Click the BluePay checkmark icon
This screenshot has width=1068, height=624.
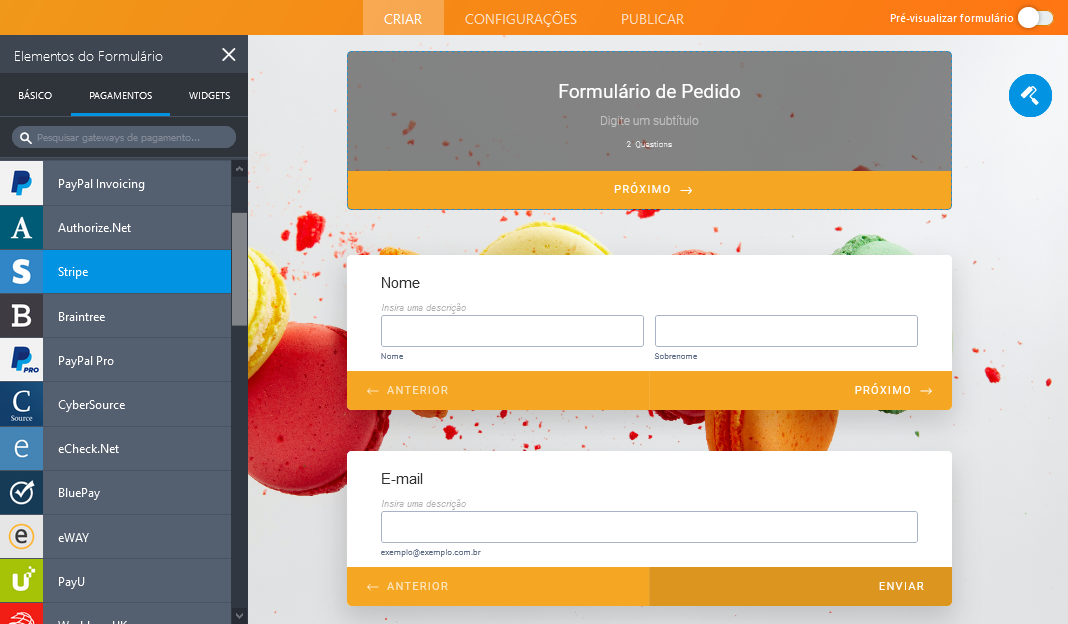21,493
